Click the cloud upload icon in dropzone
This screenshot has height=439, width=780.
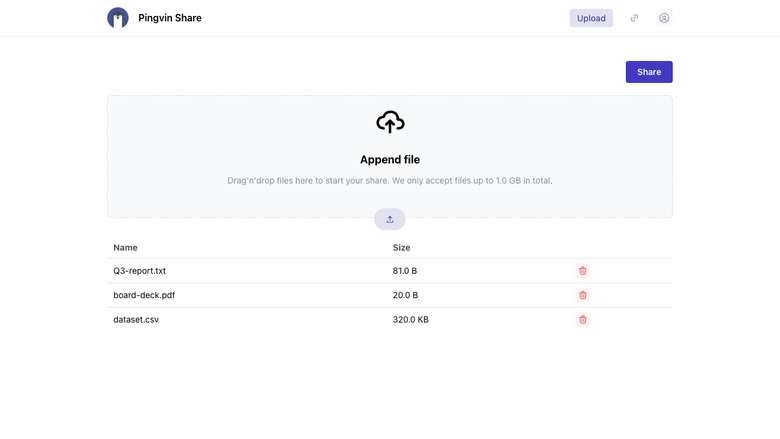(x=390, y=122)
